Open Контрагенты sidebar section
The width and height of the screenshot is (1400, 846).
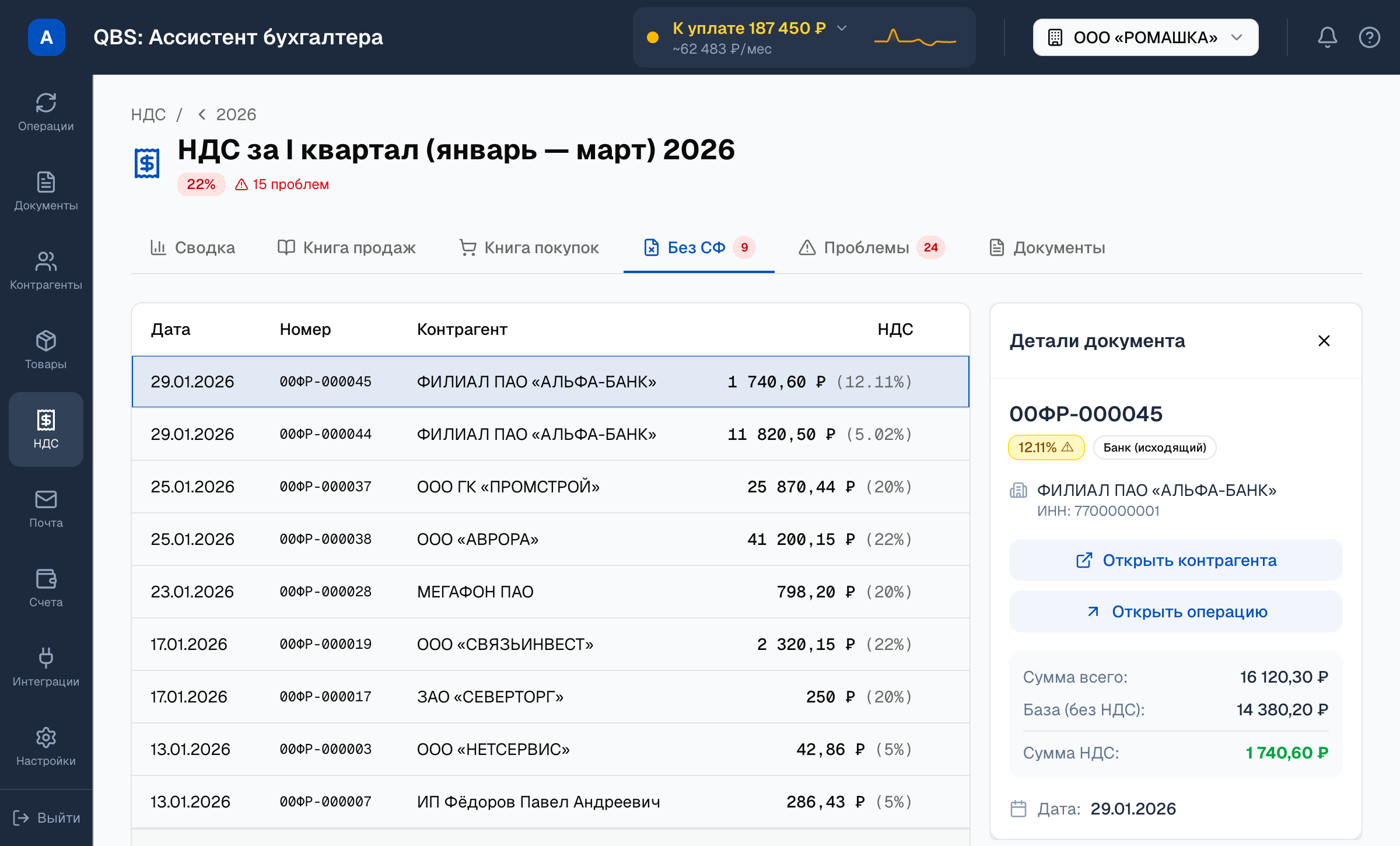coord(45,271)
